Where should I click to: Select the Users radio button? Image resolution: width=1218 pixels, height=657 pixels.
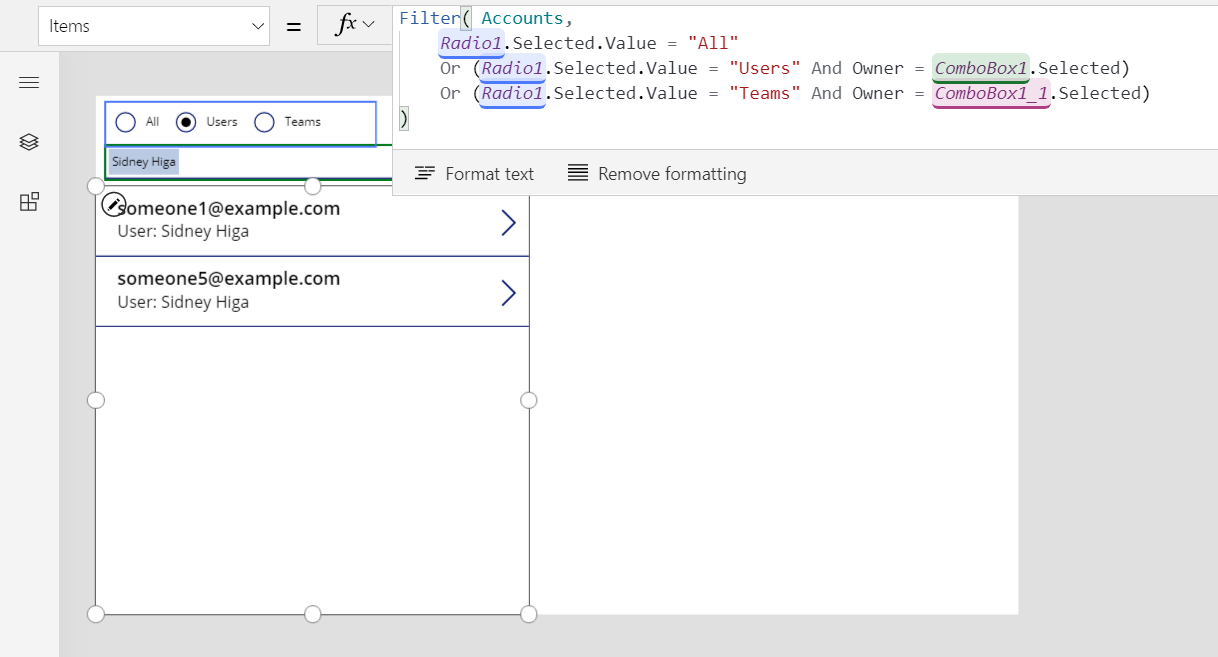pyautogui.click(x=186, y=122)
